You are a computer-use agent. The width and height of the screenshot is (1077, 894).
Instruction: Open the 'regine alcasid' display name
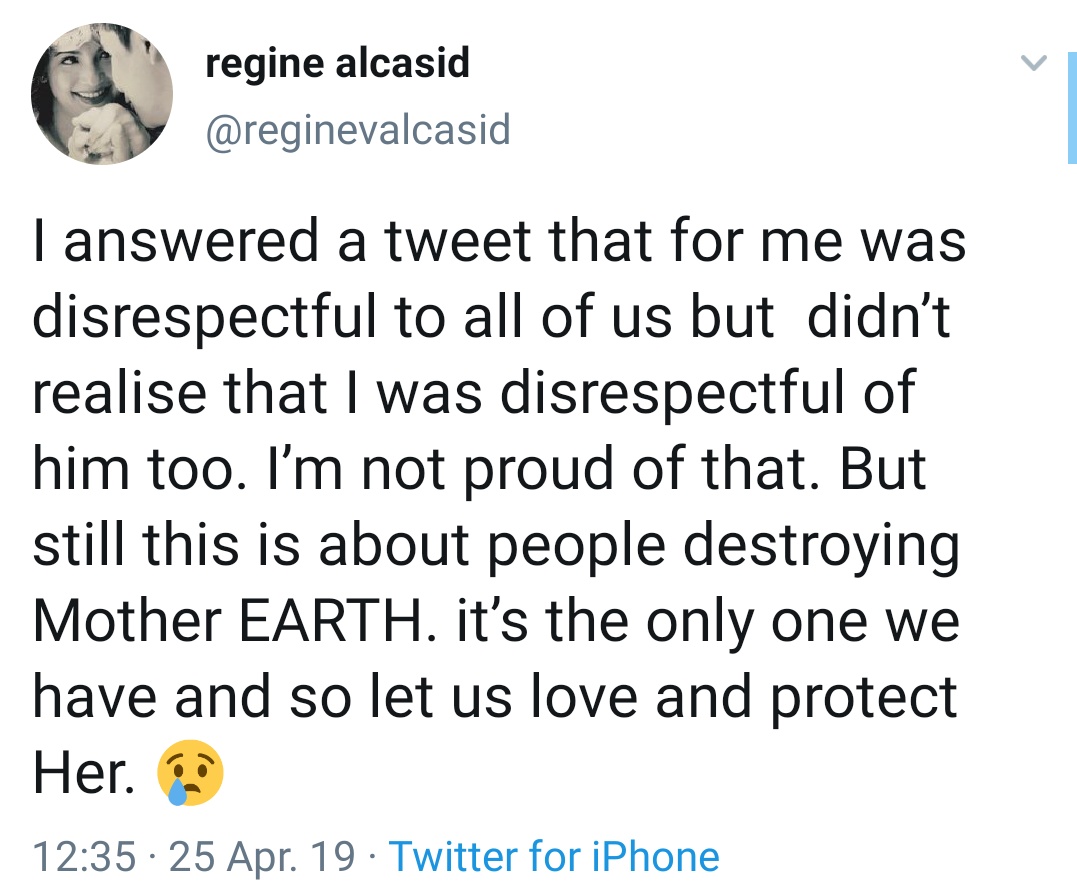point(337,64)
